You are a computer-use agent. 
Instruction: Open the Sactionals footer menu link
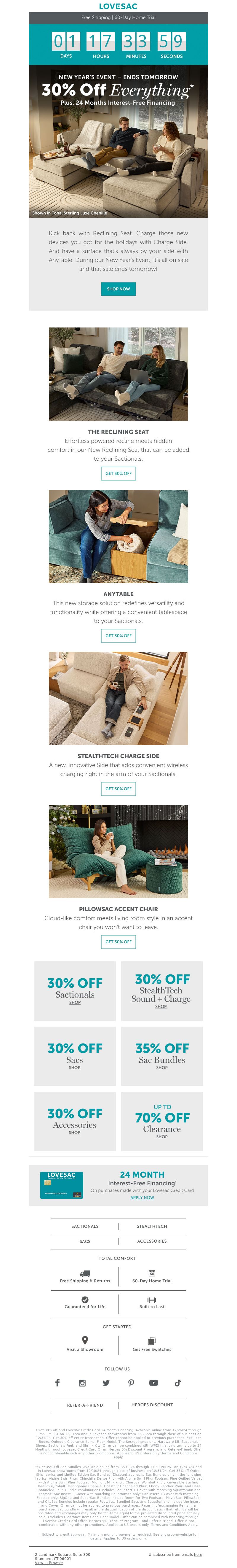85,1226
